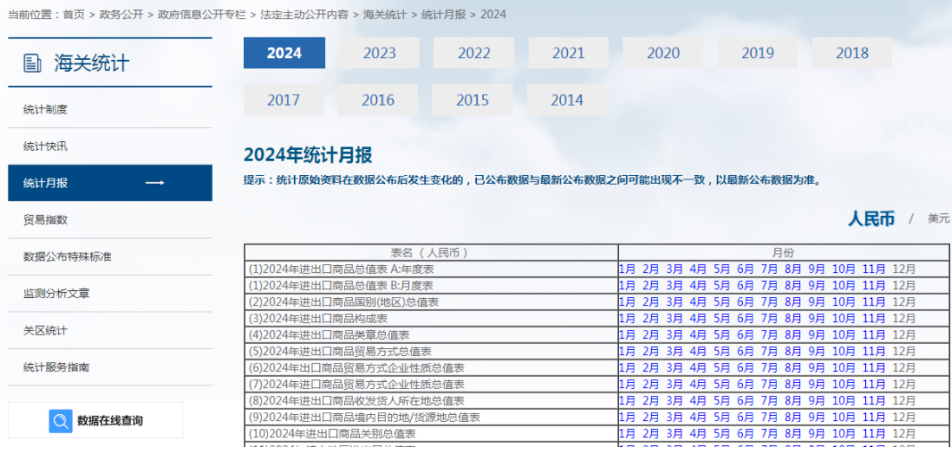The height and width of the screenshot is (454, 952).
Task: Open 统计服务指南 sidebar item
Action: [56, 367]
